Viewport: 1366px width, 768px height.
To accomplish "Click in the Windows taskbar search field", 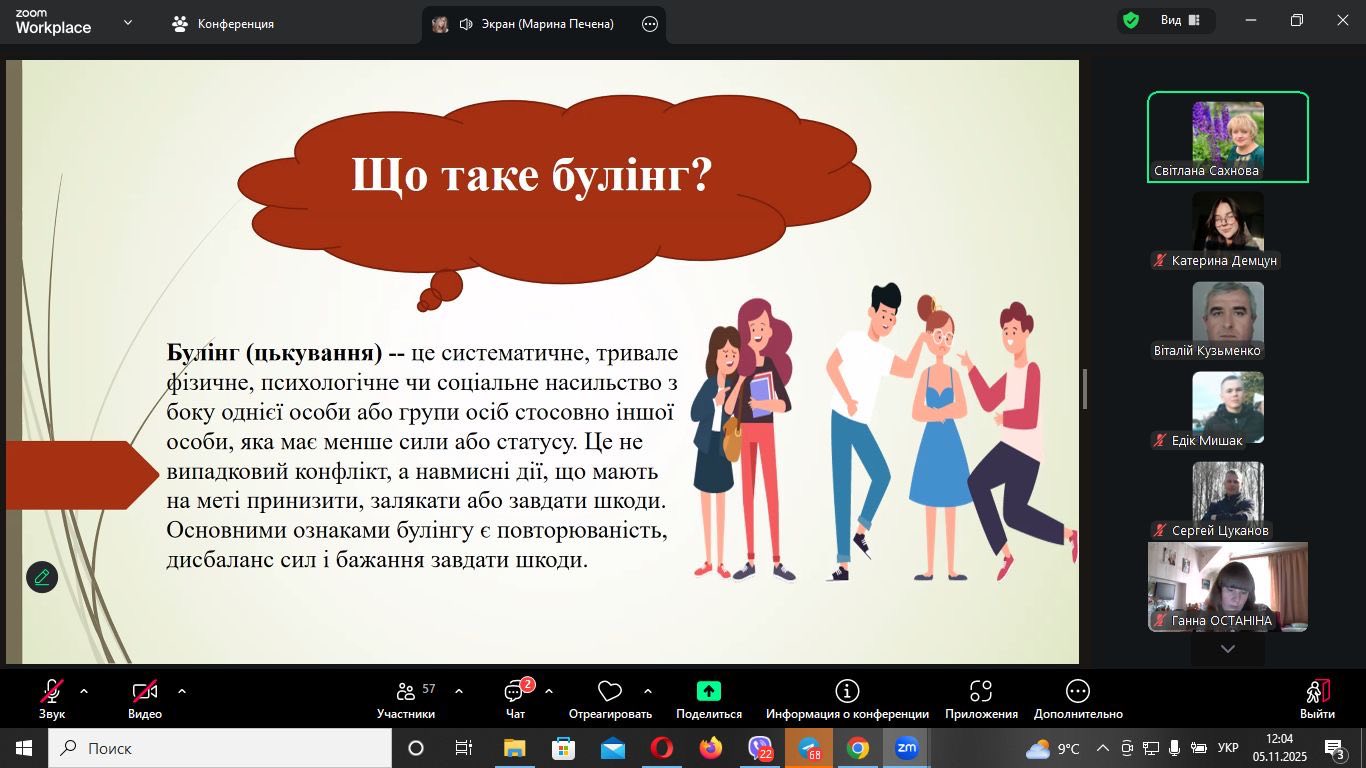I will (220, 748).
